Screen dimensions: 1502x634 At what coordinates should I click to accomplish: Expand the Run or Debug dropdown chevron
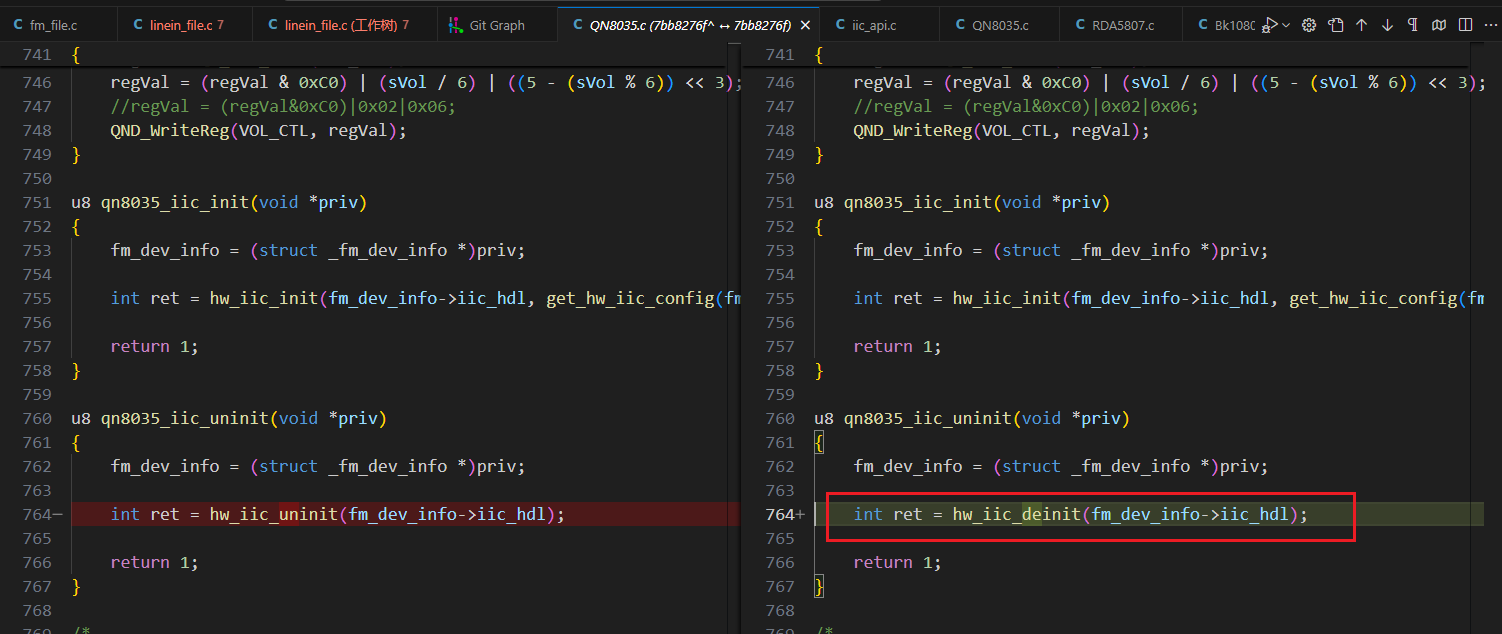(1286, 25)
